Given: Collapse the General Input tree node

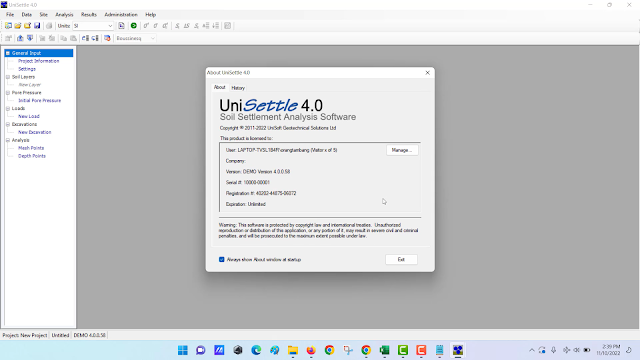Looking at the screenshot, I should tap(8, 53).
